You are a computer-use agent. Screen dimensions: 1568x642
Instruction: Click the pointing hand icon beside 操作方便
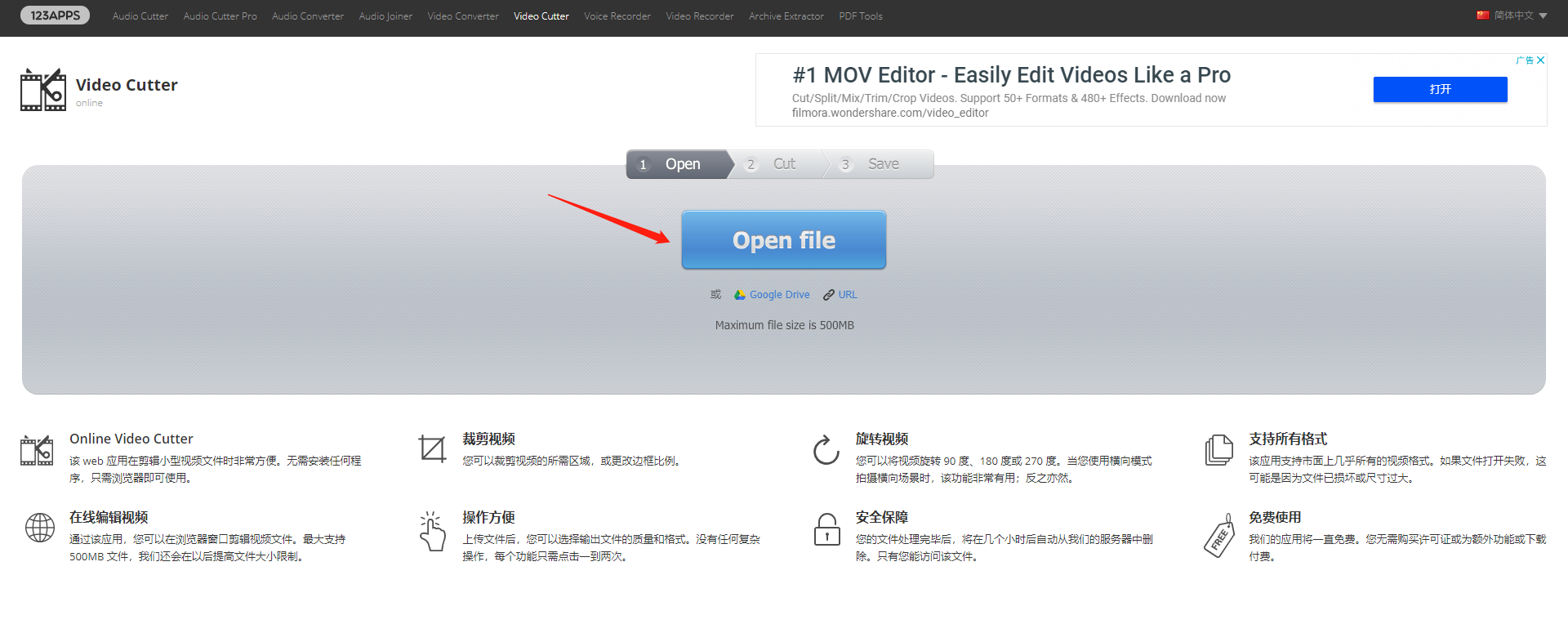[x=433, y=532]
